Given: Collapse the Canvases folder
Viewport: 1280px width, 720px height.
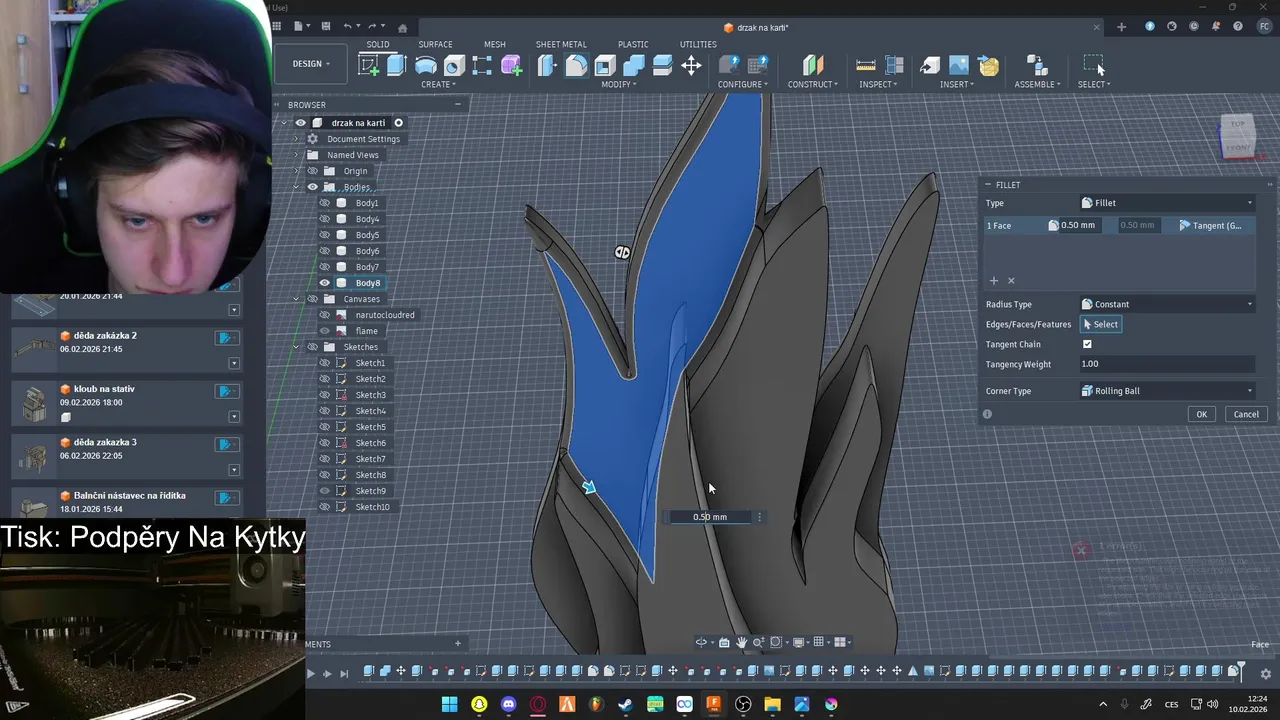Looking at the screenshot, I should (x=296, y=299).
